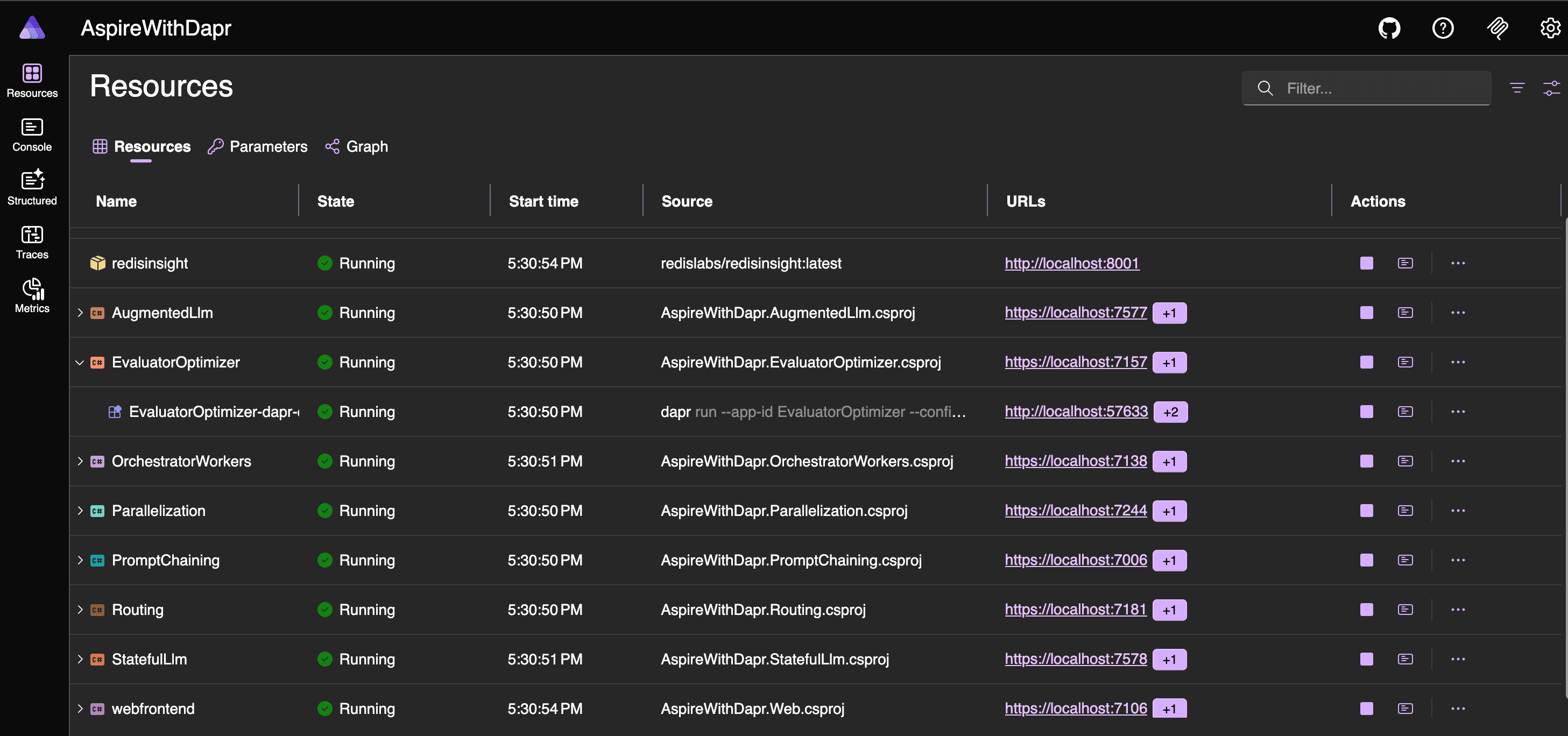Open the help icon in header

coord(1443,28)
